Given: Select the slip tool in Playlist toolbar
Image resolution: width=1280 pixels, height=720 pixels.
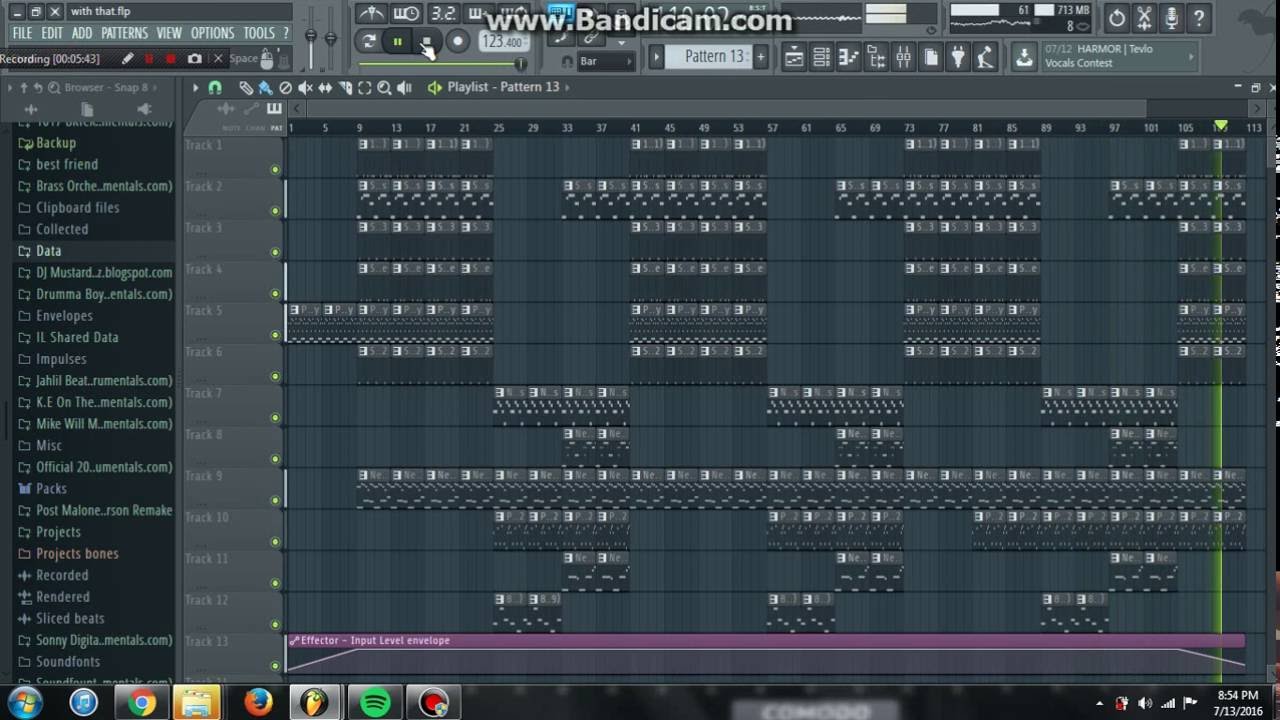Looking at the screenshot, I should (325, 88).
